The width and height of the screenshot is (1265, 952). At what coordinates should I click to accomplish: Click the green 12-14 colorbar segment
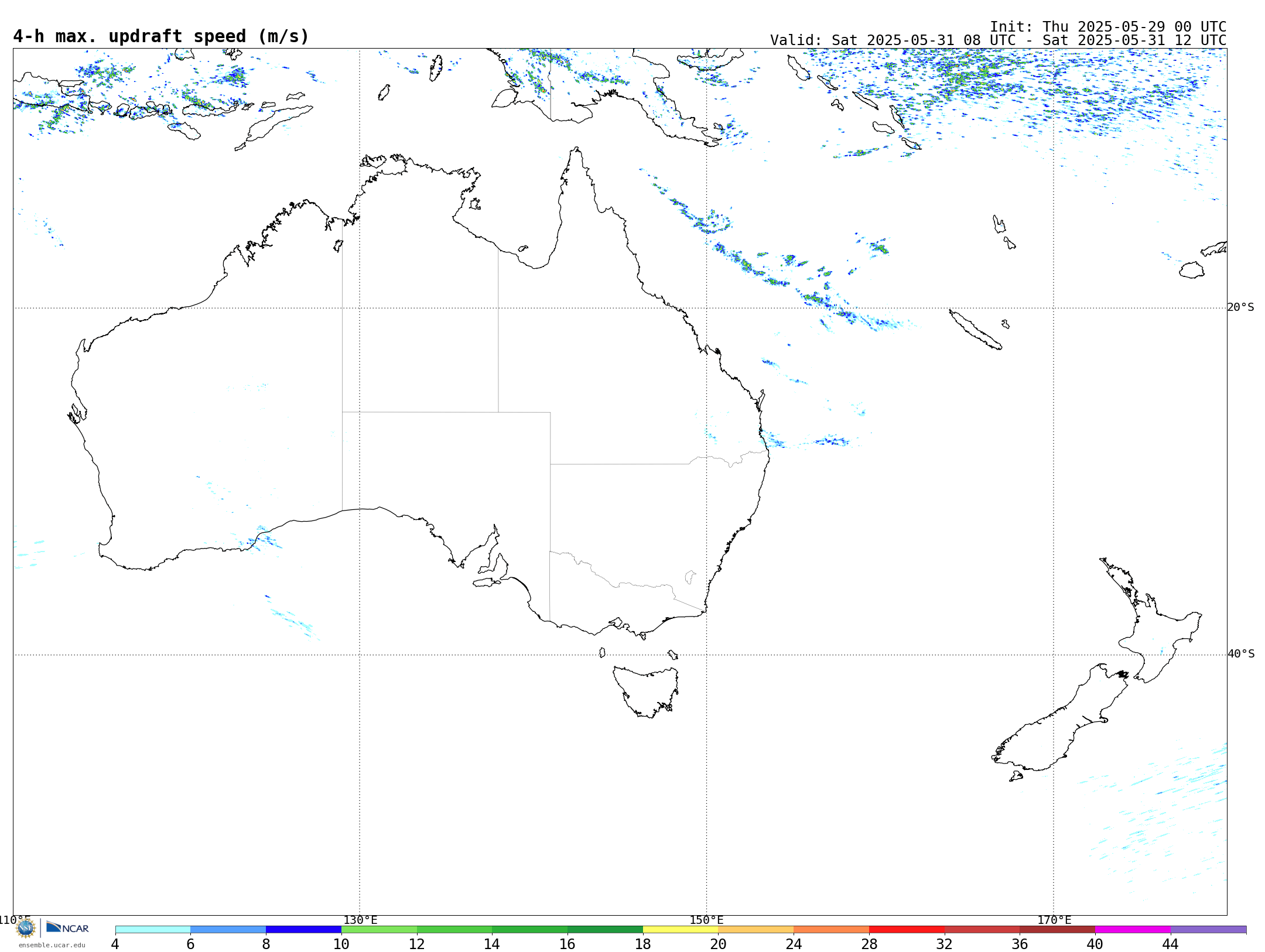pyautogui.click(x=454, y=929)
